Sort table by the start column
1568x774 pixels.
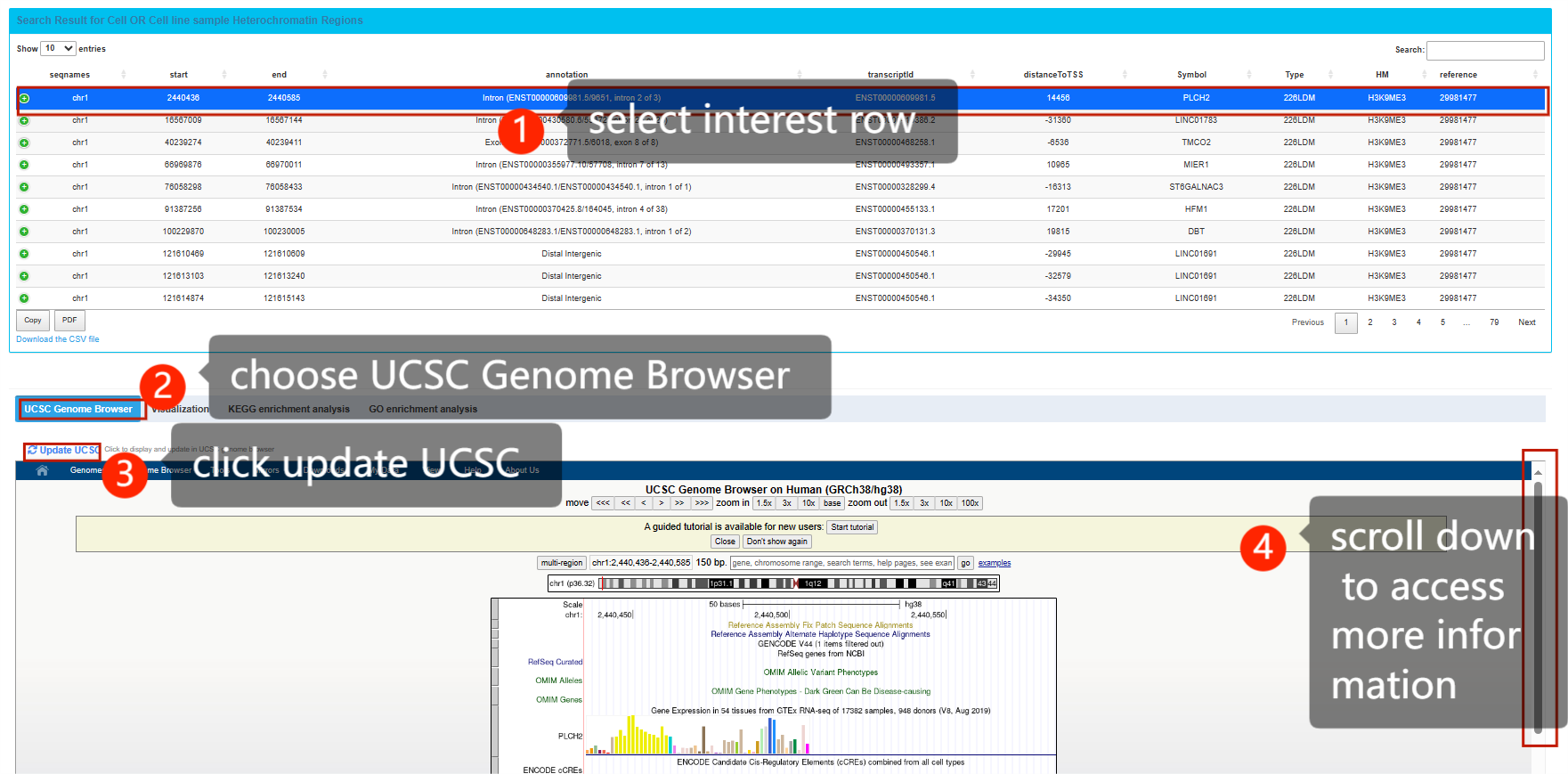click(x=223, y=75)
